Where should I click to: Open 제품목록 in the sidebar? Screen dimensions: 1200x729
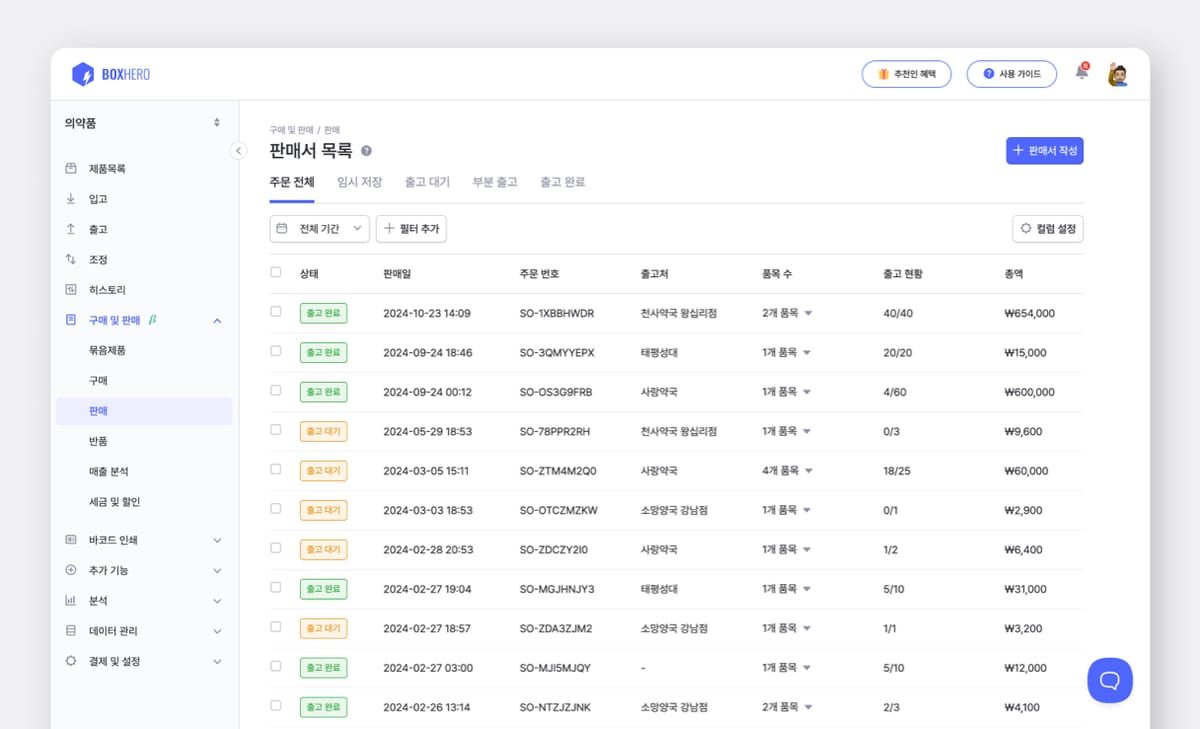[x=107, y=169]
